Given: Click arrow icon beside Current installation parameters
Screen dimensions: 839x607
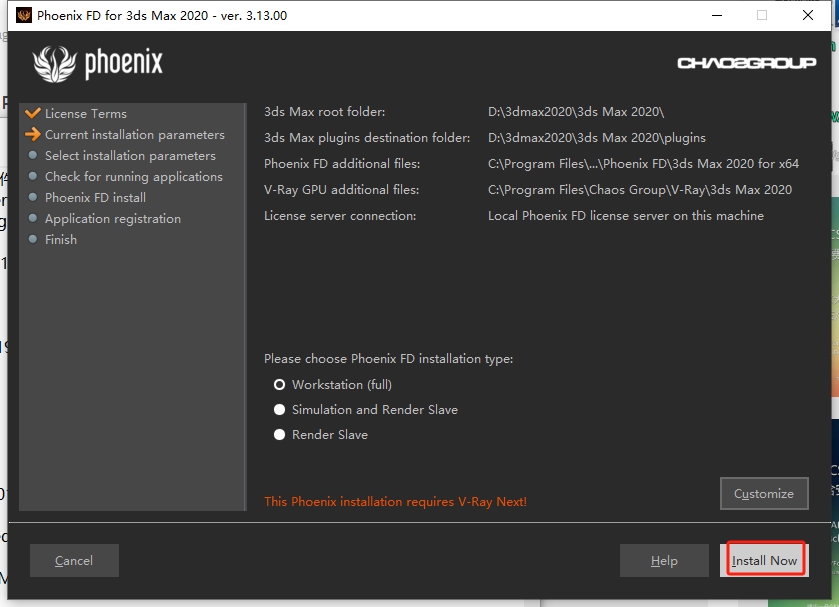Looking at the screenshot, I should [x=33, y=134].
